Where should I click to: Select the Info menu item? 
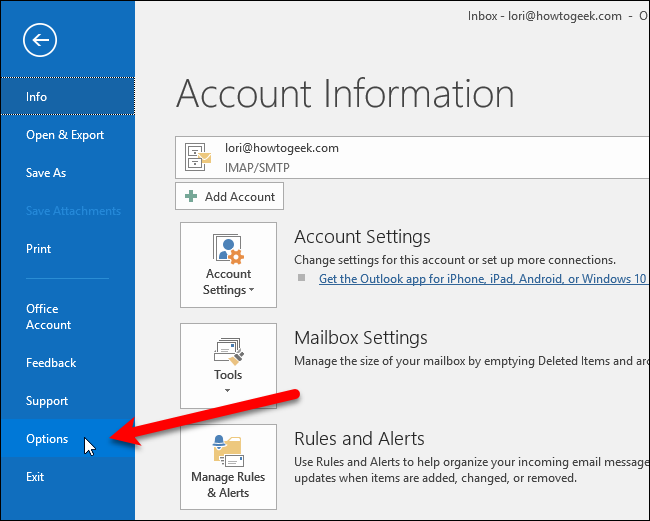point(37,97)
